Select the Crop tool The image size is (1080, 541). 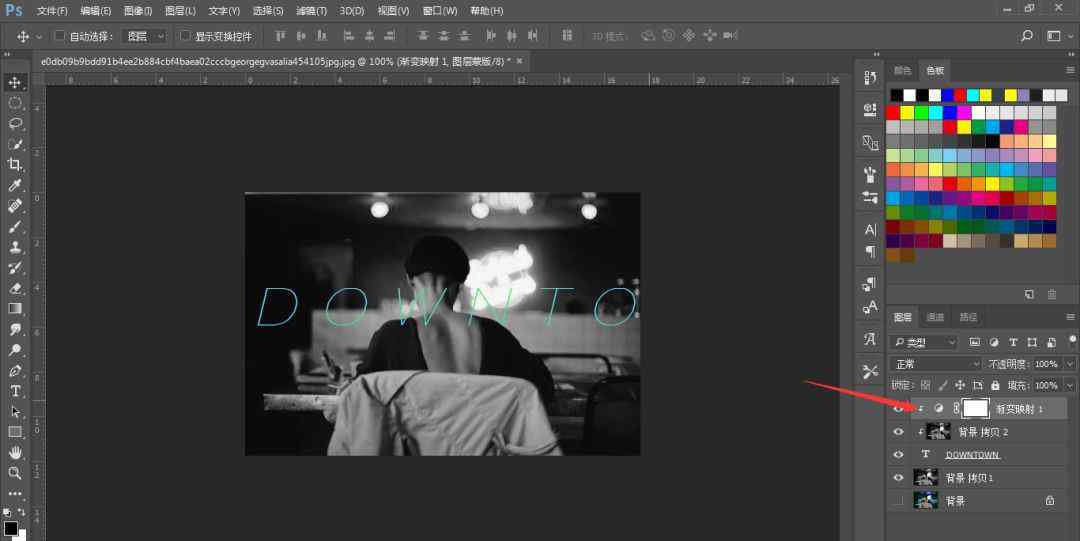[14, 165]
